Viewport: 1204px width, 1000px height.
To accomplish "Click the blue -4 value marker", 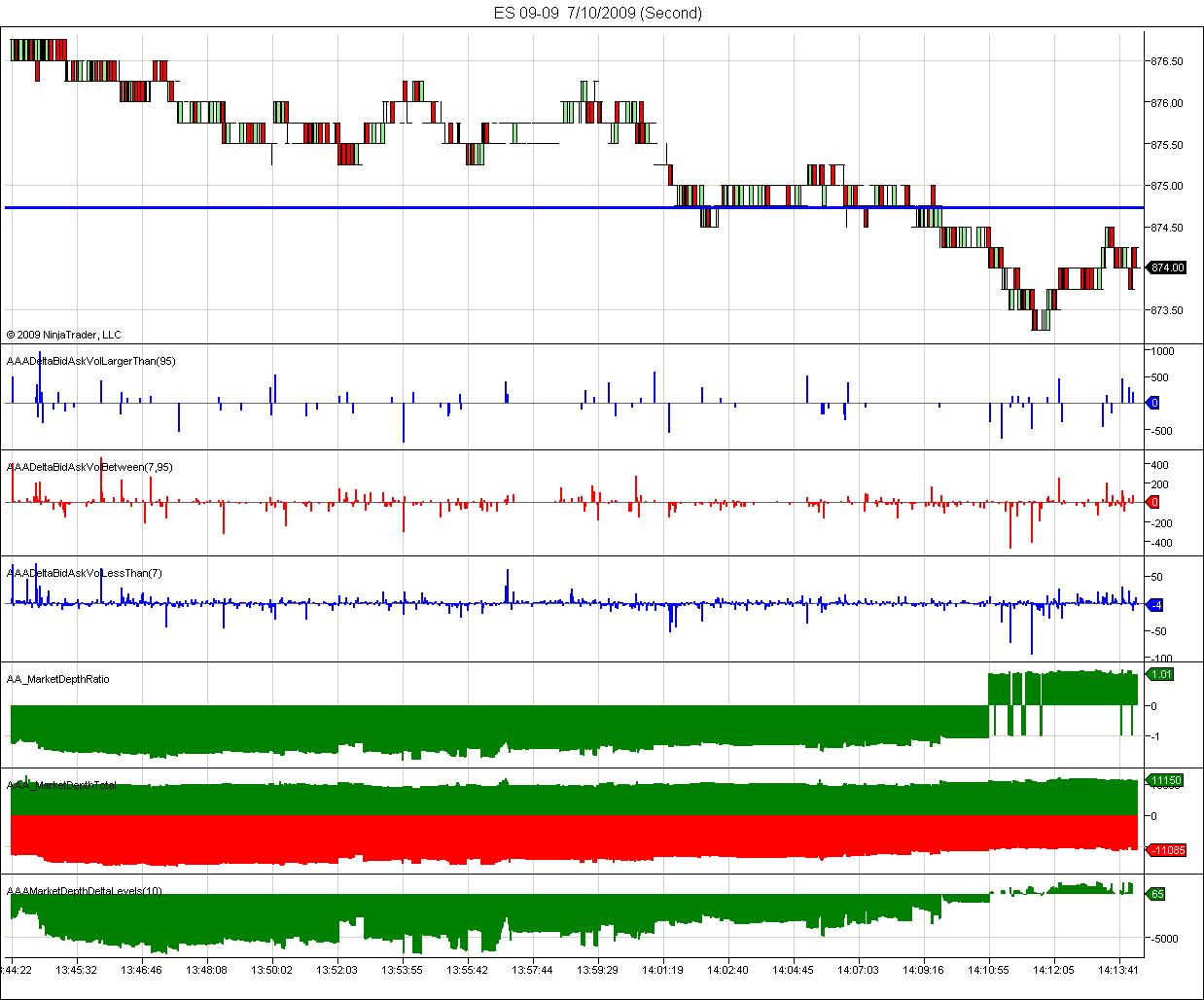I will [x=1155, y=606].
